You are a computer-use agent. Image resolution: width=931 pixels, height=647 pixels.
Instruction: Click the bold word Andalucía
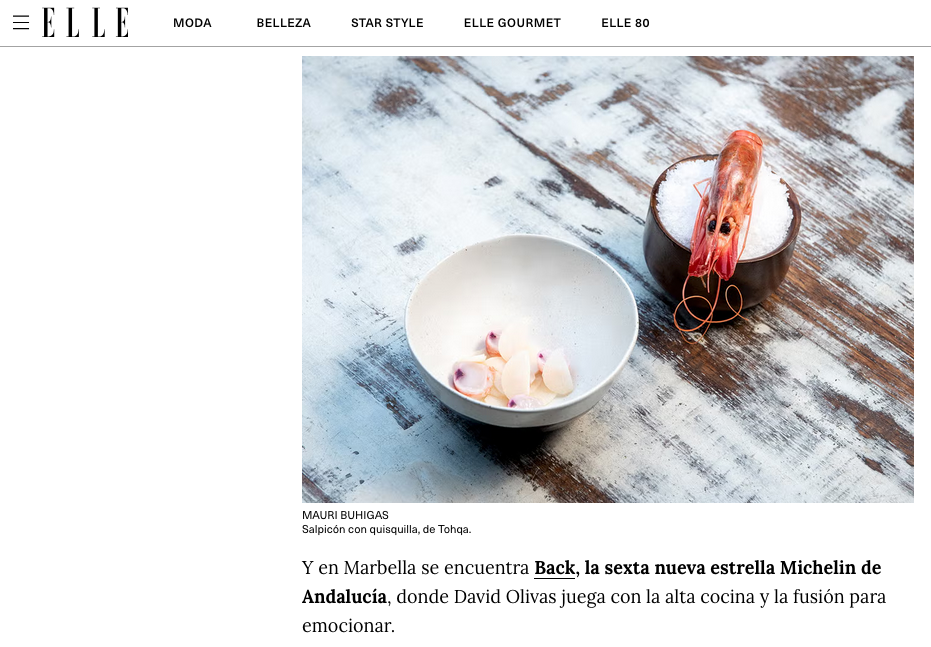click(344, 597)
